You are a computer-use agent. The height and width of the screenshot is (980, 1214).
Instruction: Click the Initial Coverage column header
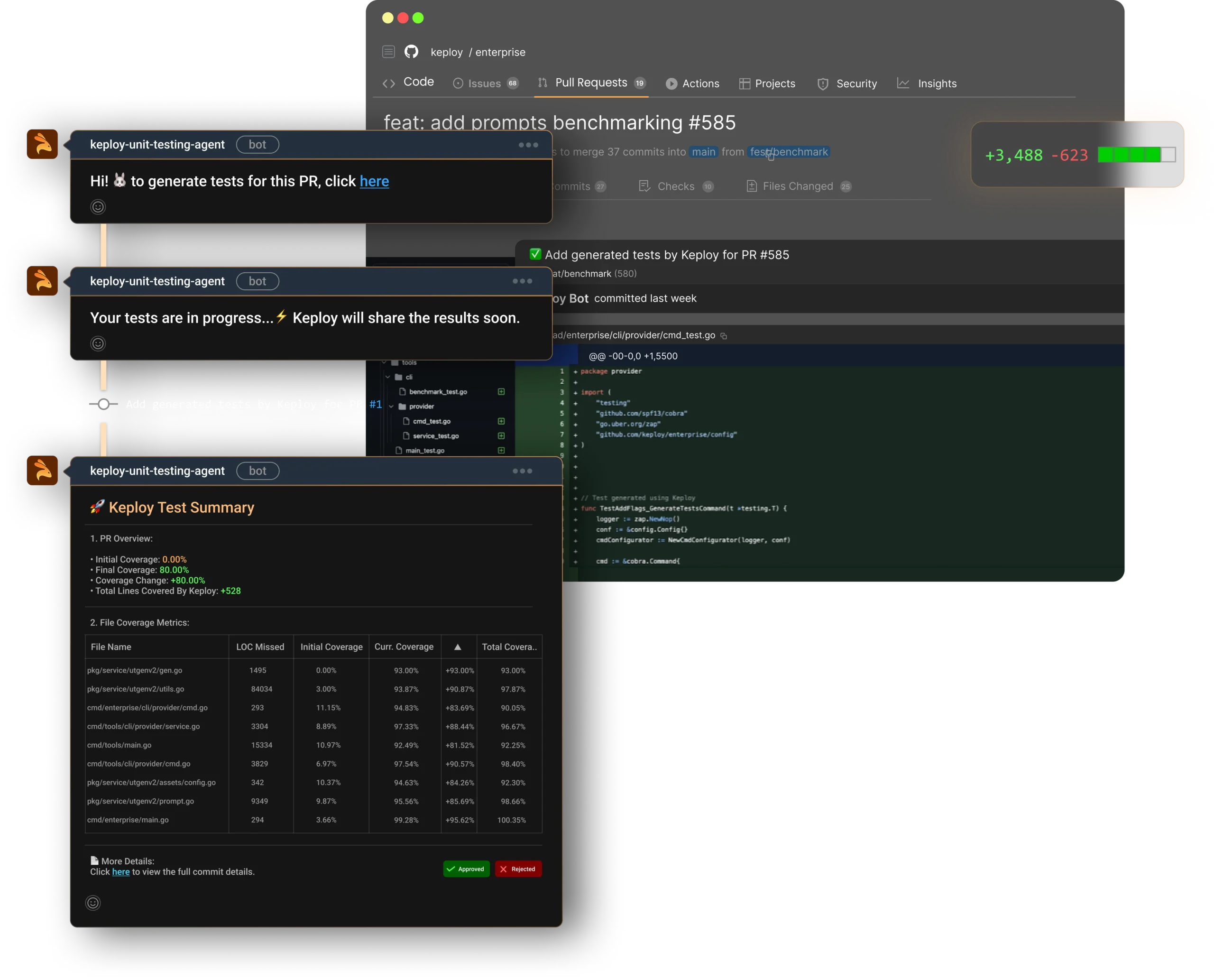tap(331, 647)
